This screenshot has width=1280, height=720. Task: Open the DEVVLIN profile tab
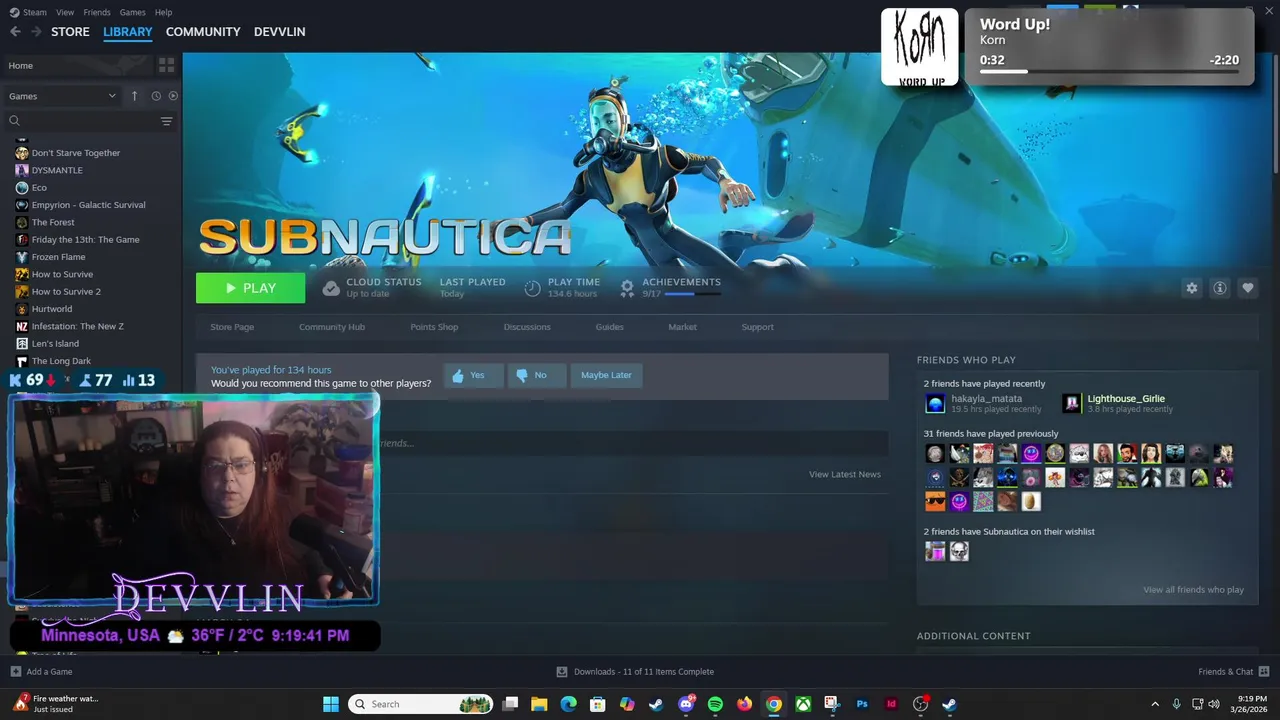coord(280,32)
